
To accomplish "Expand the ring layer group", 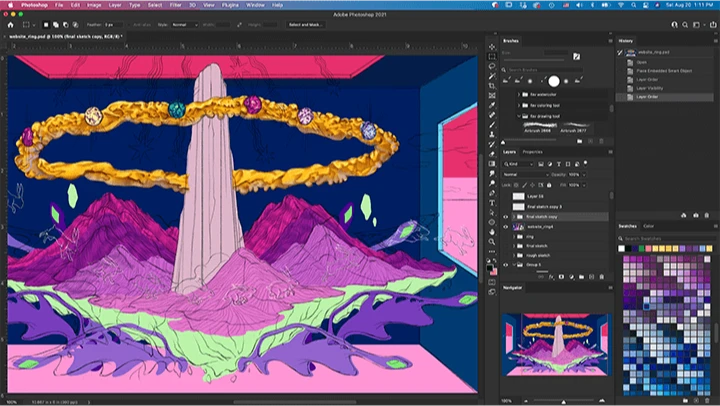I will point(514,237).
